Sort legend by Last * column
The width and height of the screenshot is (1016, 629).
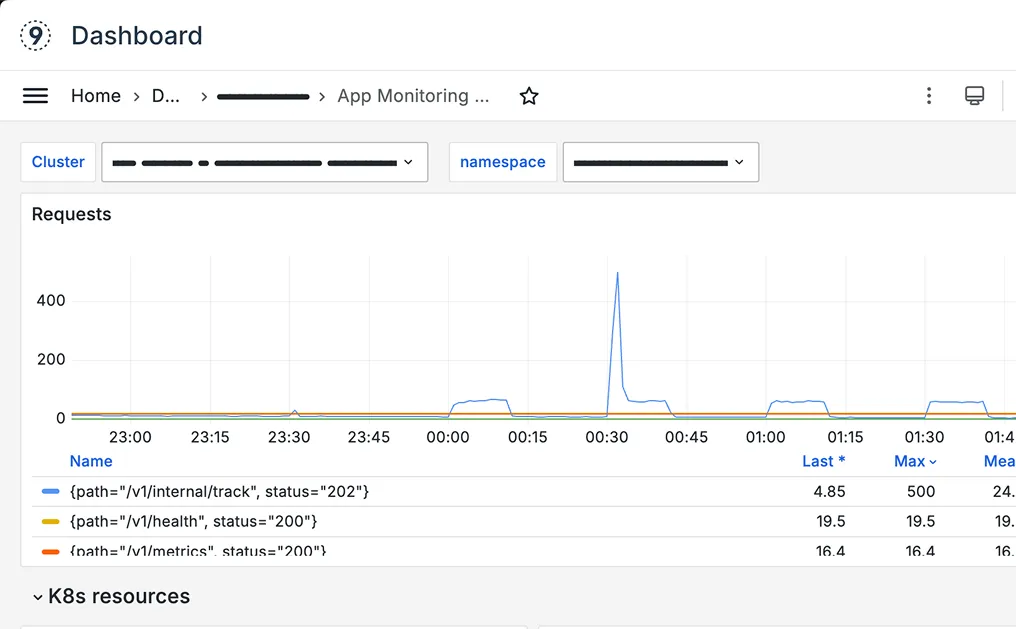823,461
